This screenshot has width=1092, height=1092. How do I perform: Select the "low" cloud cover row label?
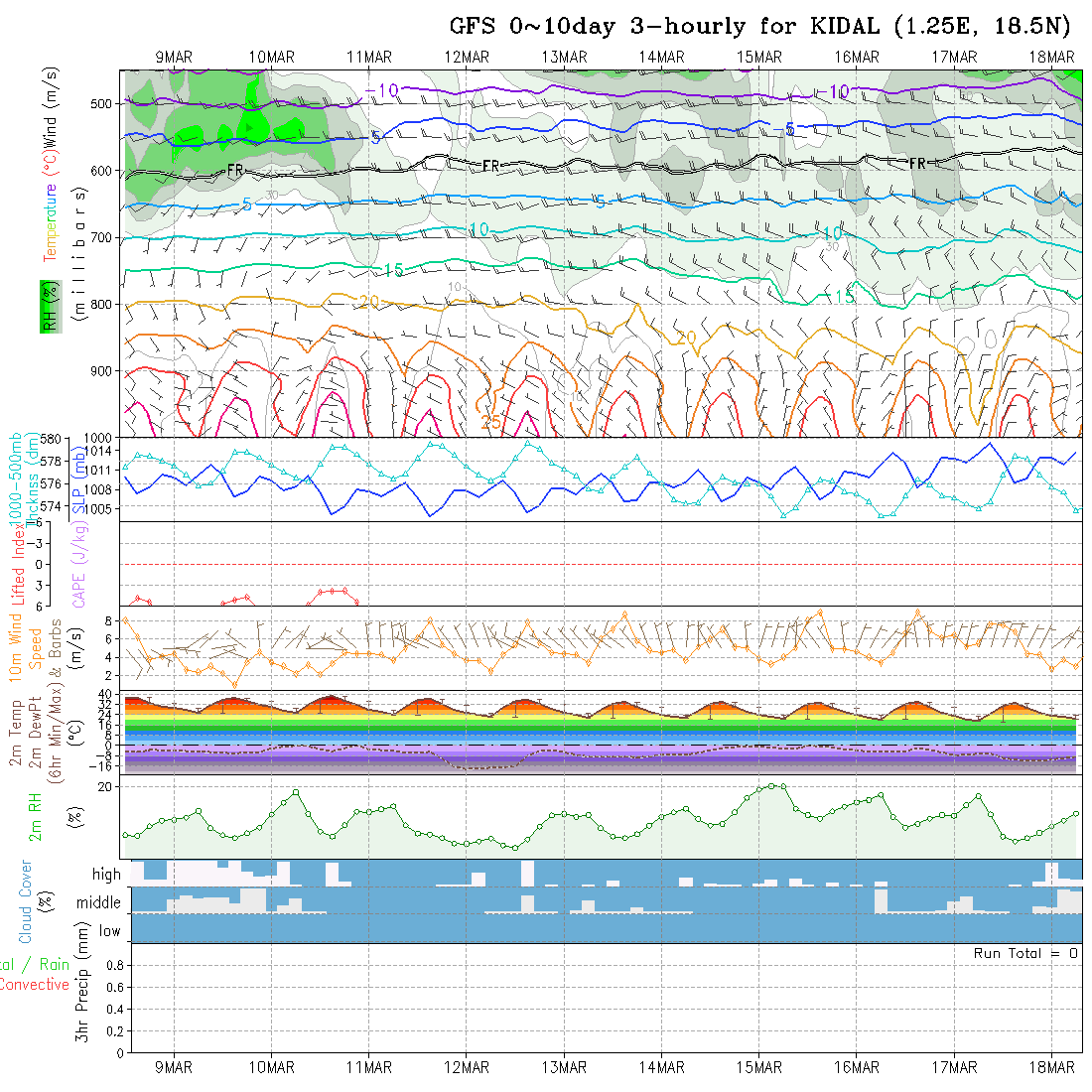click(109, 931)
